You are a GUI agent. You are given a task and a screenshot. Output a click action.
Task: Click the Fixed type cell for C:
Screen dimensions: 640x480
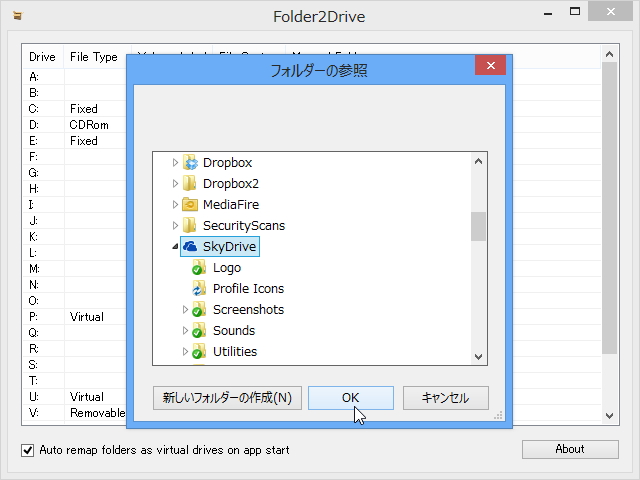point(84,109)
